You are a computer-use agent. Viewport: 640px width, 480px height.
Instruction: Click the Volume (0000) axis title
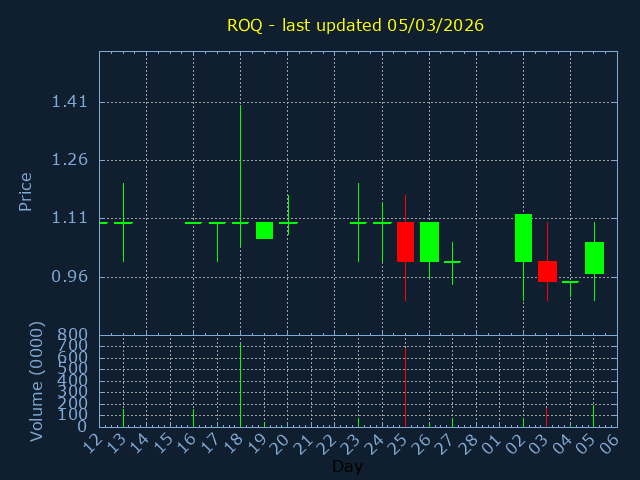[37, 381]
